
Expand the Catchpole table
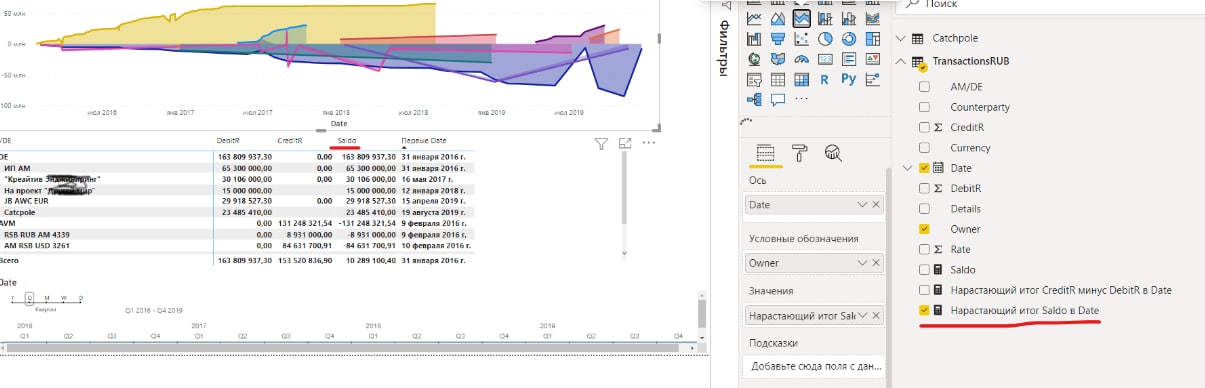pyautogui.click(x=901, y=38)
